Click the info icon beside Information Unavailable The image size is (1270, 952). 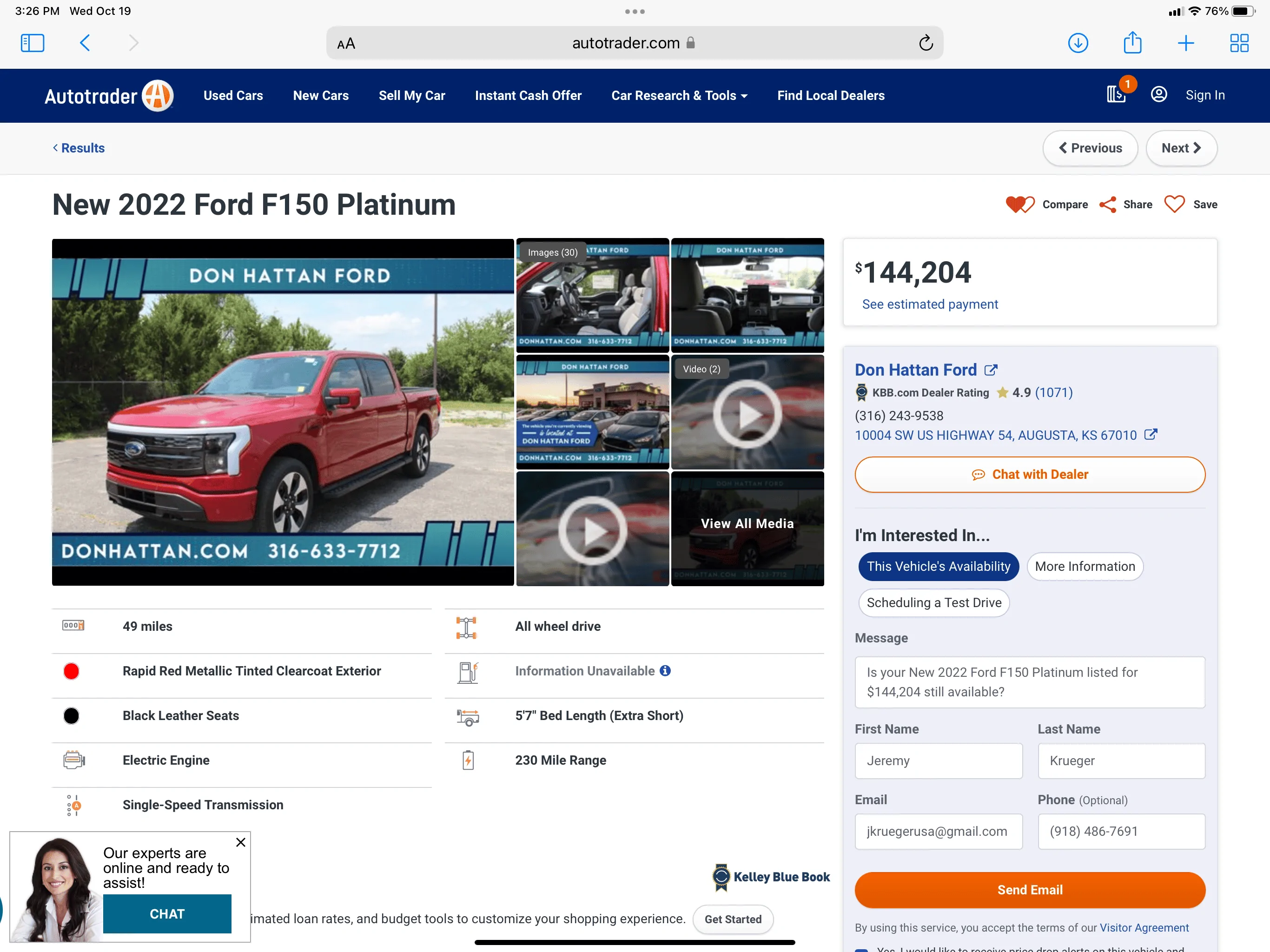[x=665, y=671]
